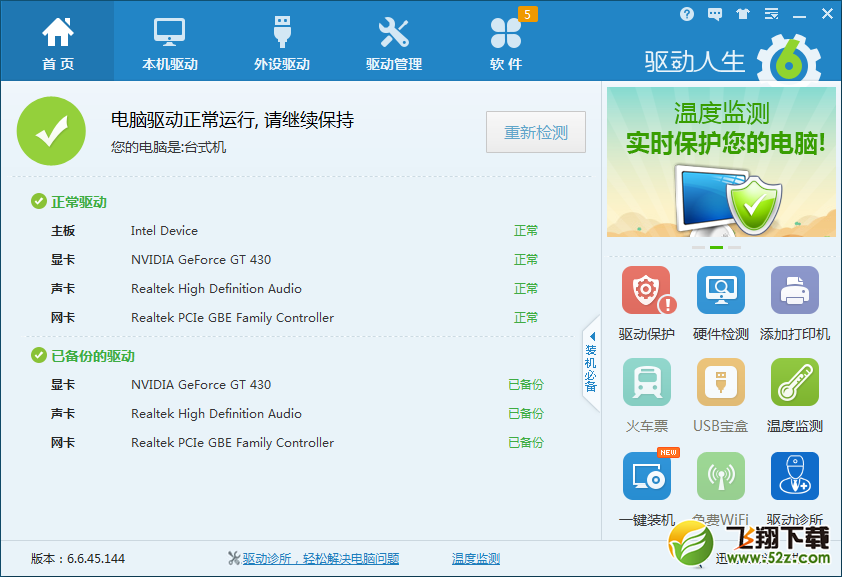Screen dimensions: 842x577
Task: Close the 驱动人生 window
Action: point(828,14)
